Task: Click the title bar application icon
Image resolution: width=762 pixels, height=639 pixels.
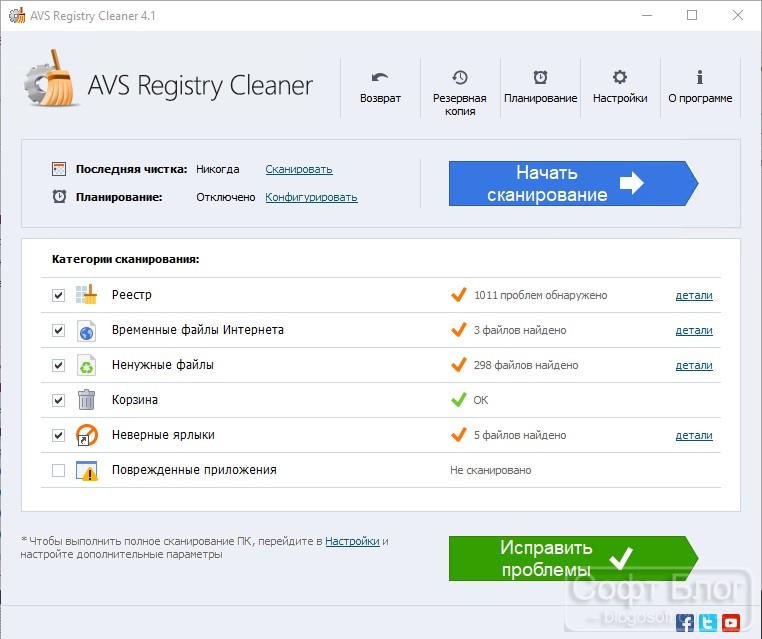Action: [x=17, y=16]
